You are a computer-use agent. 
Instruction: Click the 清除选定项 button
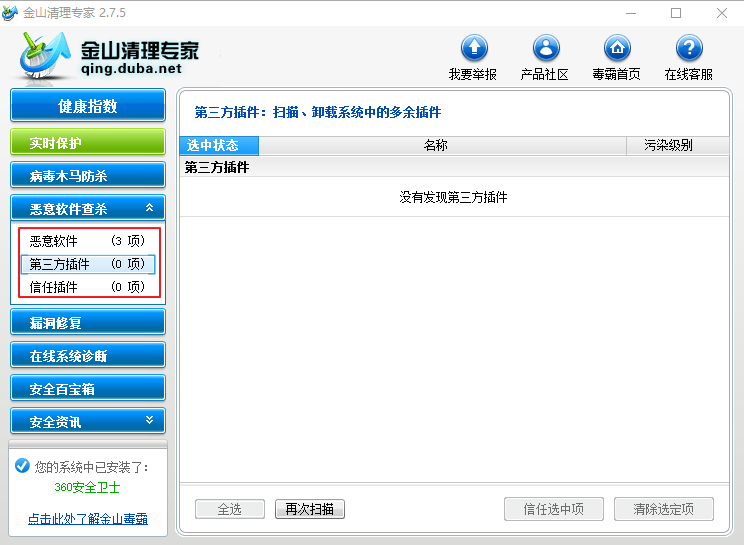coord(664,509)
